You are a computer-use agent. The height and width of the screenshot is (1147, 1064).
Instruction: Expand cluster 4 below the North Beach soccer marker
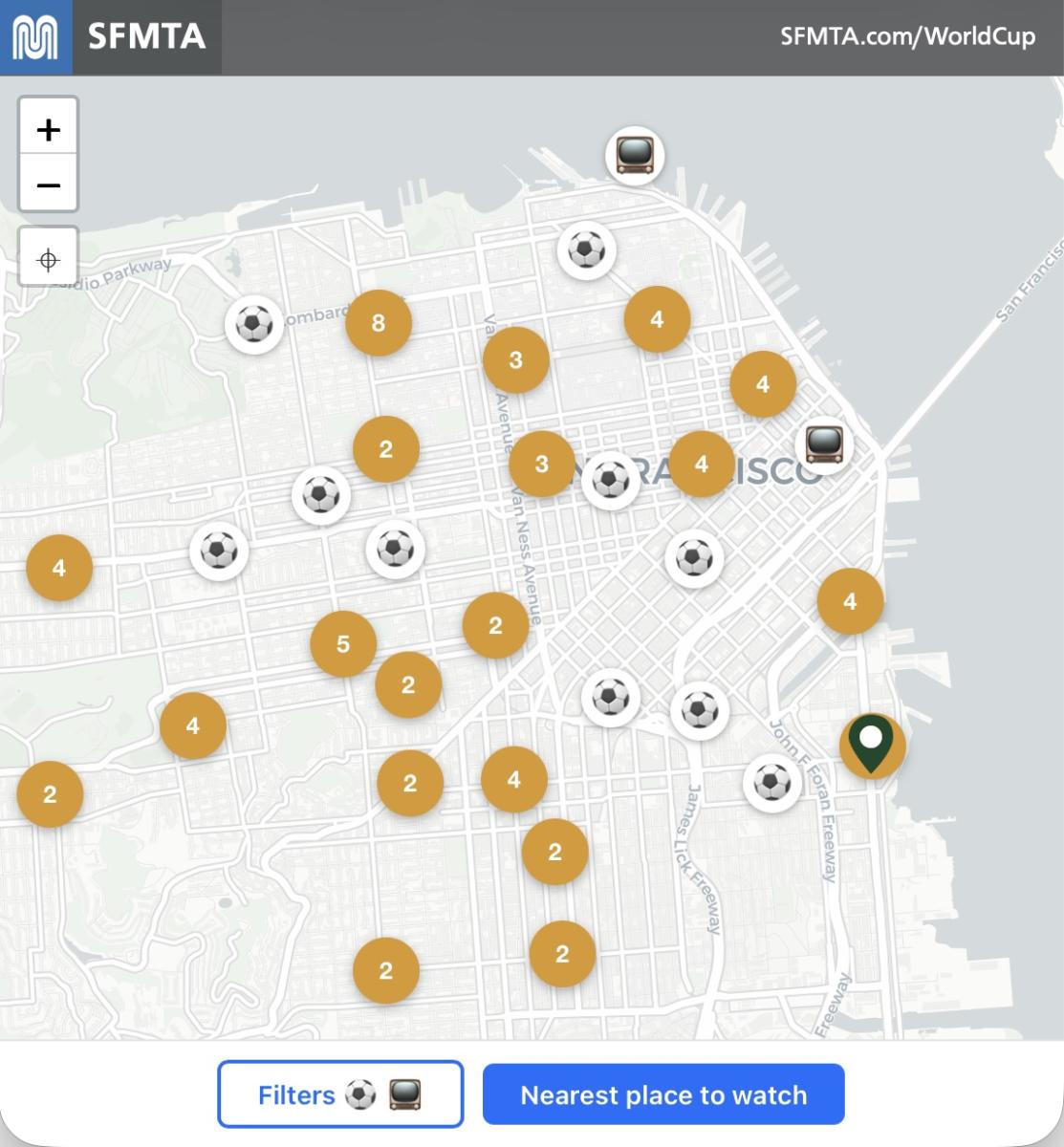click(657, 319)
